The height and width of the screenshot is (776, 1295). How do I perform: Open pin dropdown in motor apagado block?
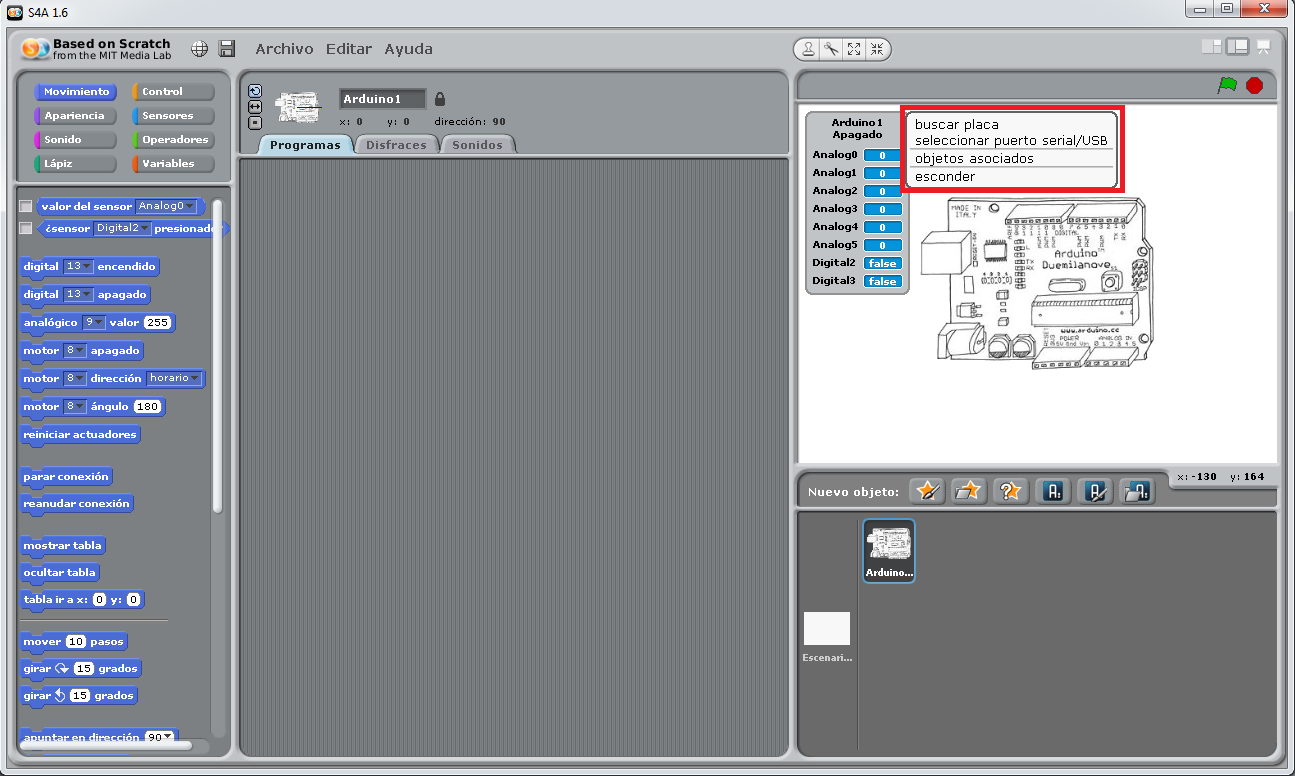tap(75, 351)
